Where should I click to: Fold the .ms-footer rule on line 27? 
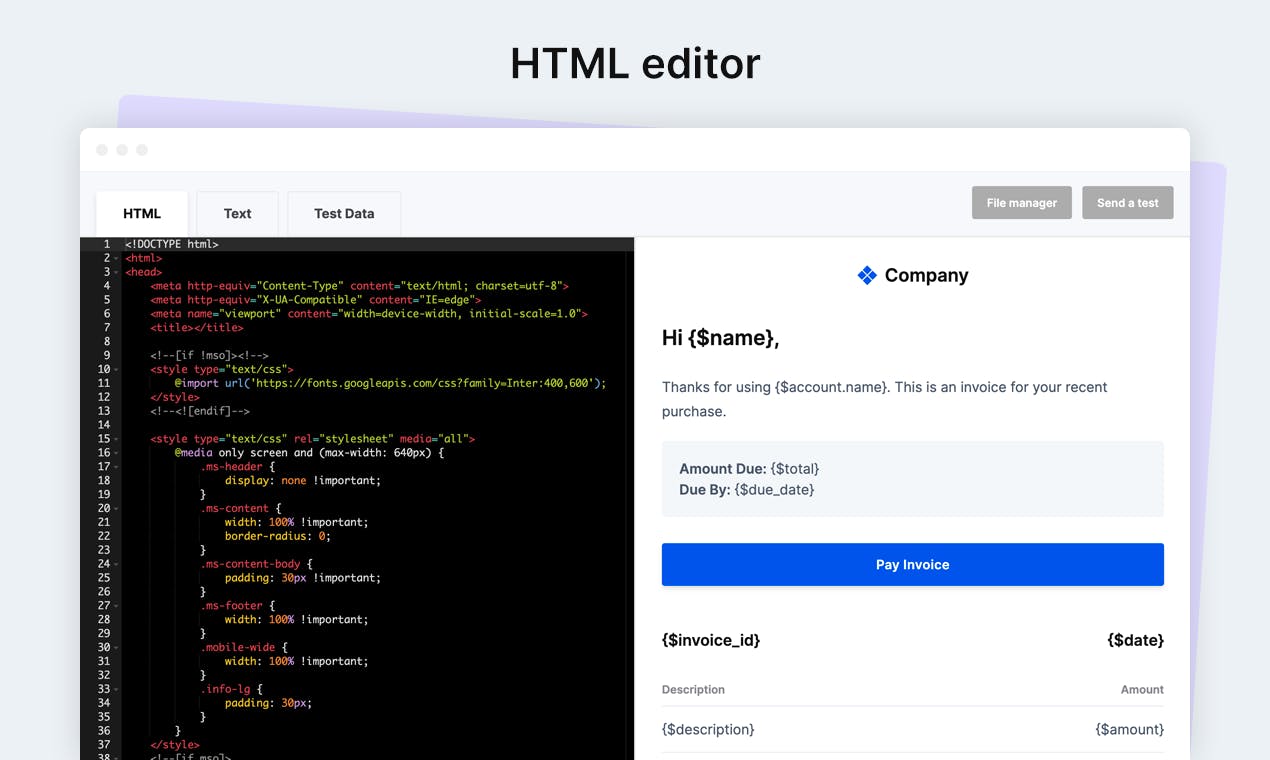tap(116, 606)
